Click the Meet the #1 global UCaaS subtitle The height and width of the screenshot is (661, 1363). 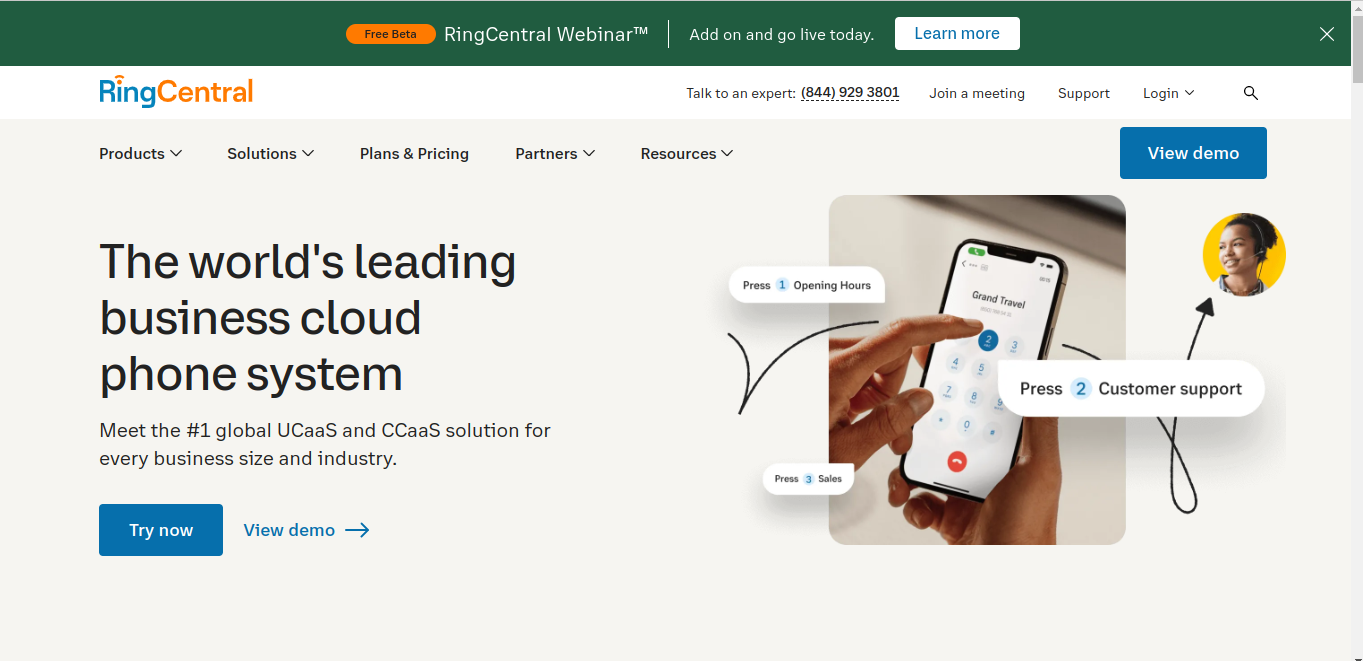[x=325, y=445]
